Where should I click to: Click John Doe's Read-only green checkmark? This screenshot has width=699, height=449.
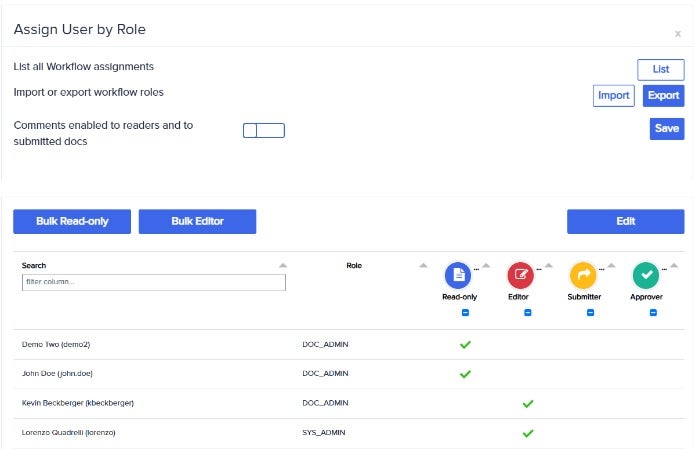tap(465, 374)
